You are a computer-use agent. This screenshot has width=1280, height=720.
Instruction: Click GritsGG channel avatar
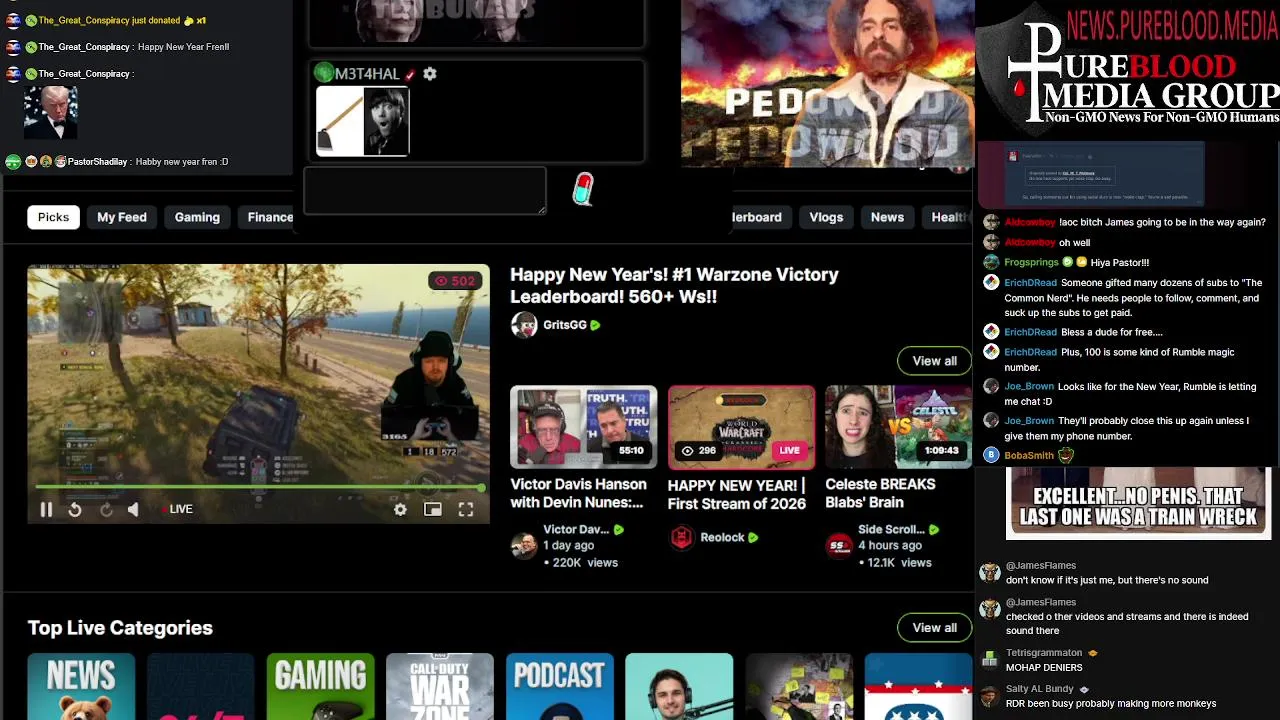click(524, 325)
